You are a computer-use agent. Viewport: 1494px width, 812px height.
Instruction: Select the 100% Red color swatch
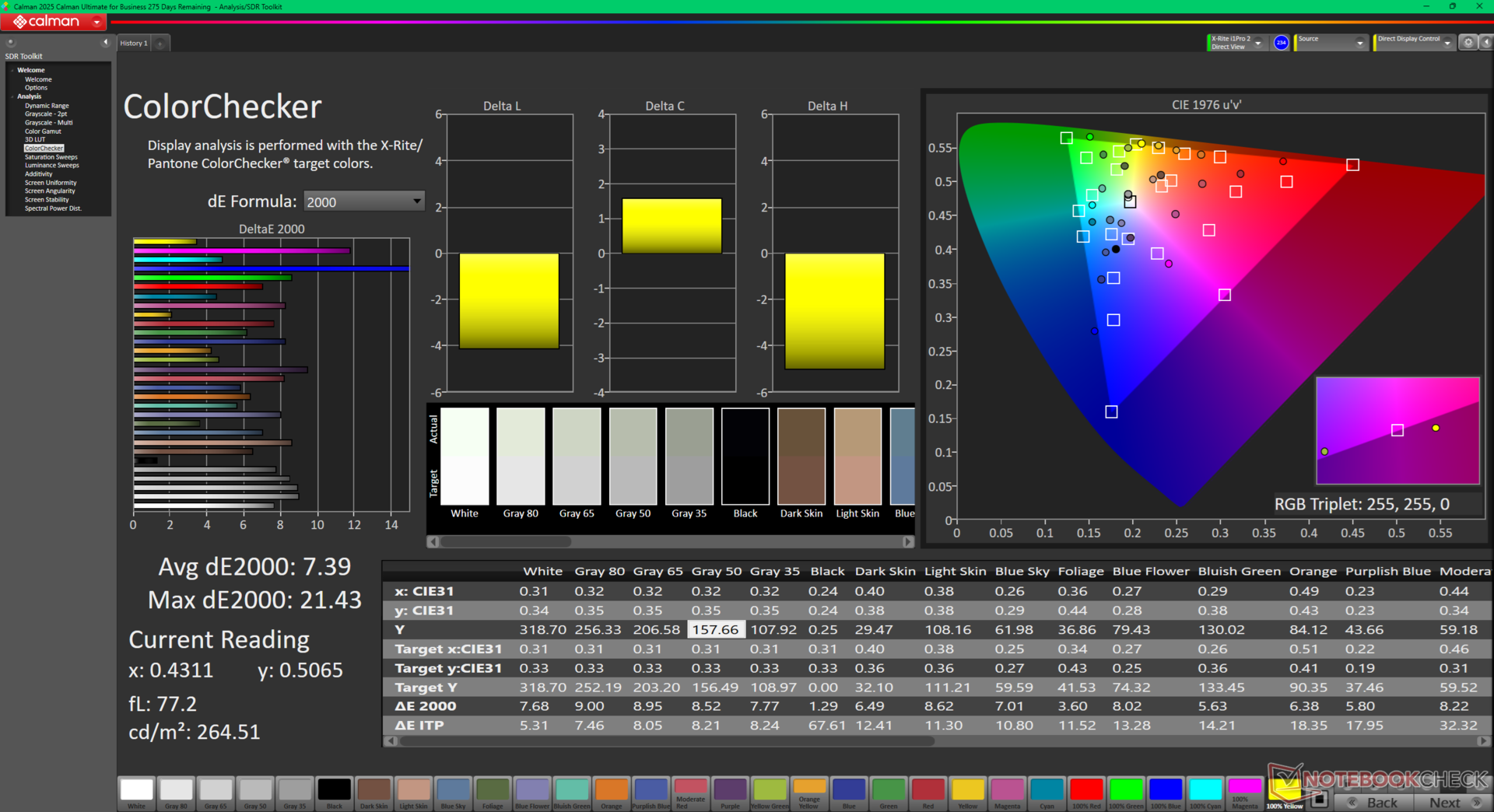click(x=1086, y=792)
